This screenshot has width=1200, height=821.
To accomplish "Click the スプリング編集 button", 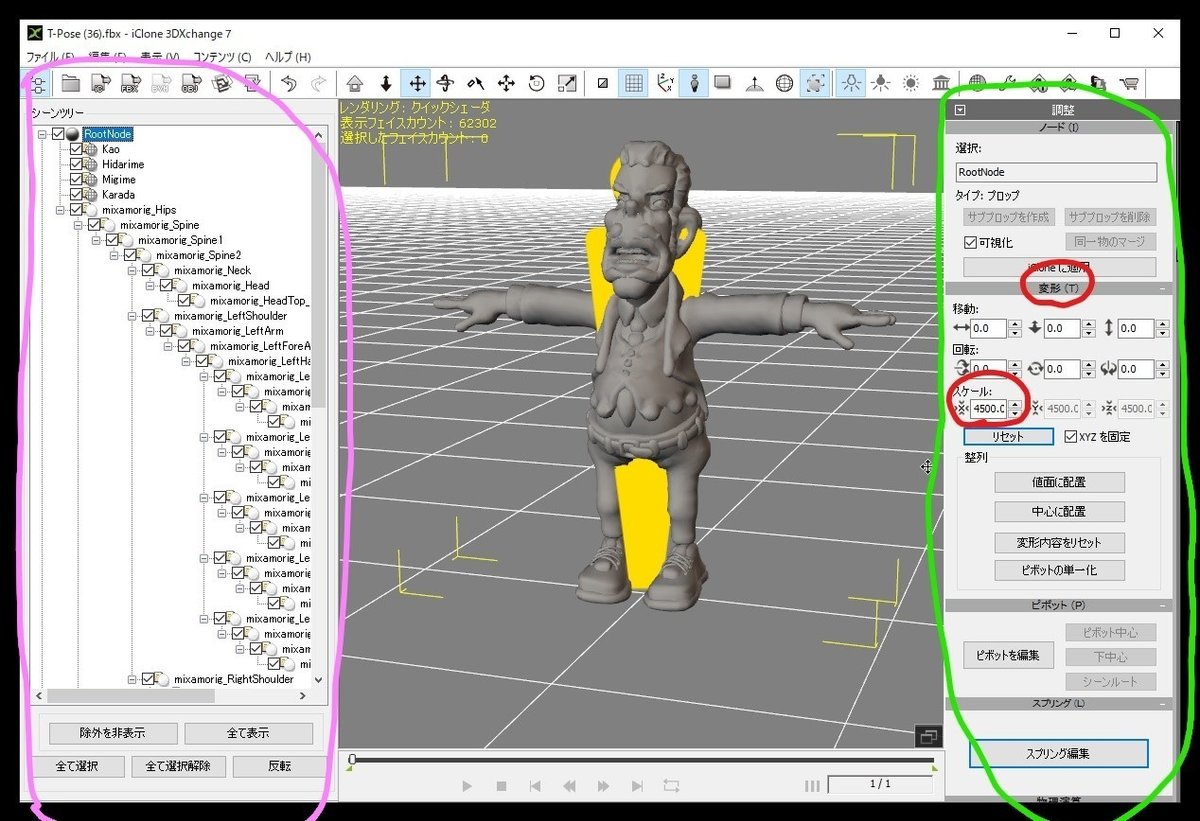I will pyautogui.click(x=1059, y=753).
